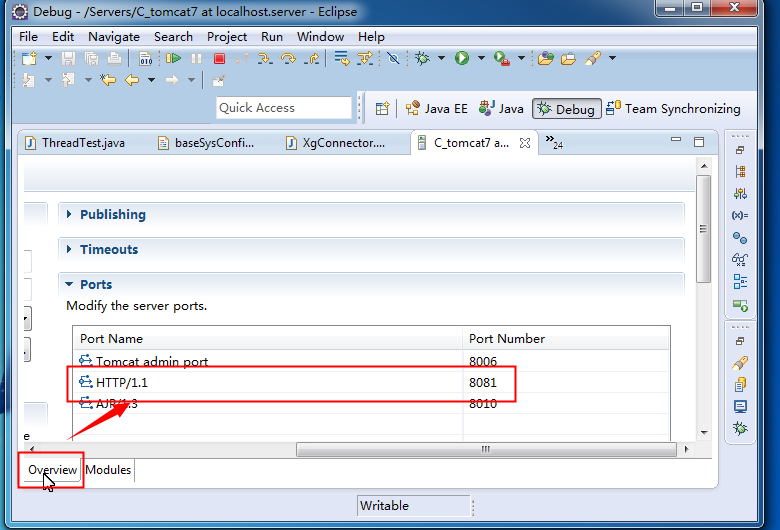Minimize the editor area
This screenshot has height=530, width=780.
[676, 140]
